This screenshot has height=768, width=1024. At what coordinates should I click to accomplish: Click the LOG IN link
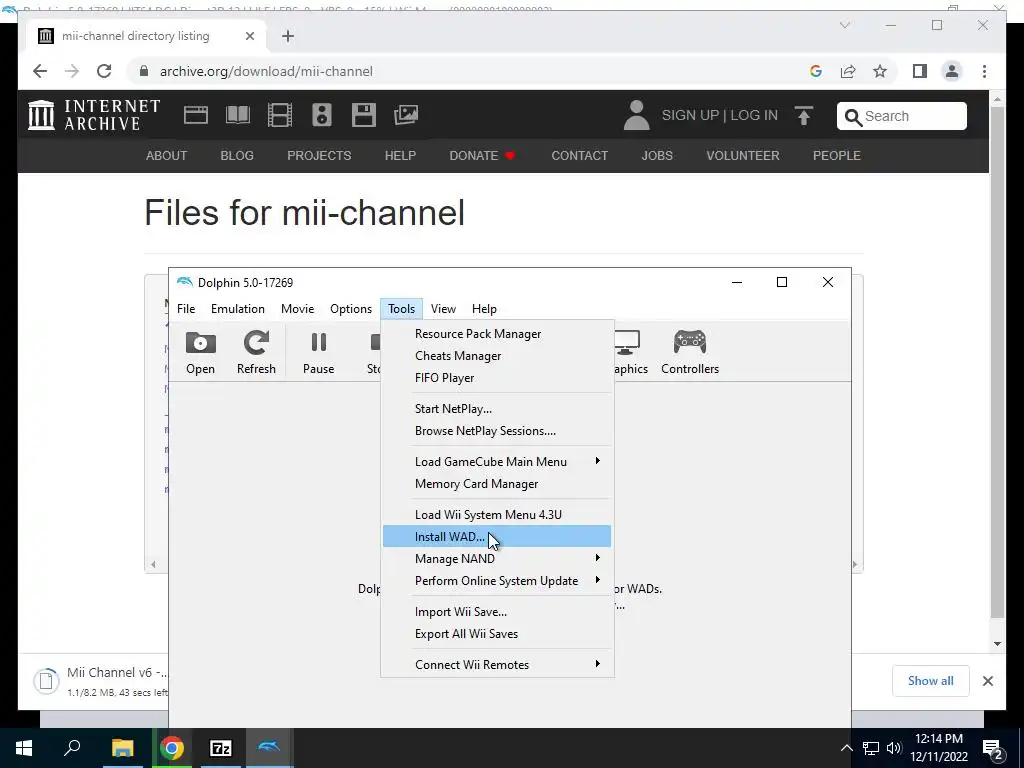click(x=754, y=116)
